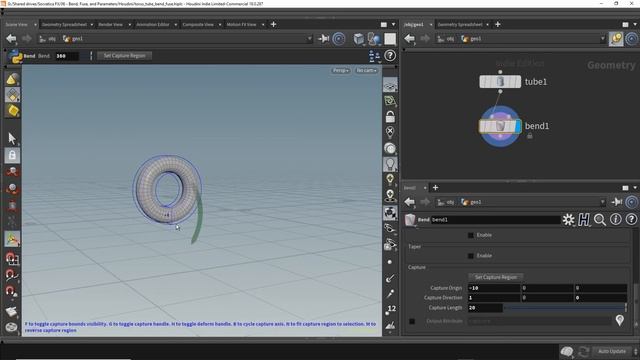Click Set Capture Region in the Capture parameters
The width and height of the screenshot is (640, 360).
click(496, 277)
